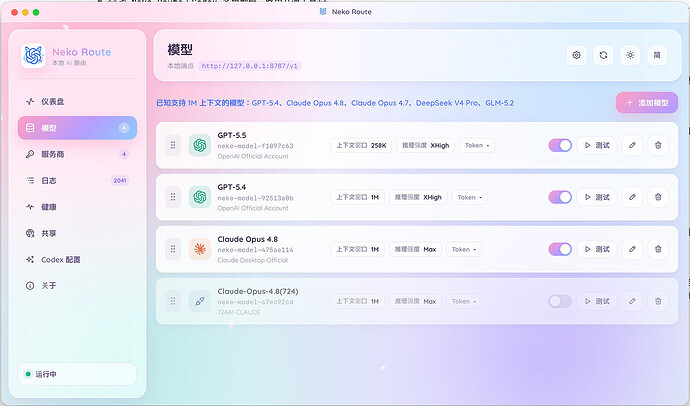Edit Claude-Opus-4.8(724) with pencil icon

(632, 301)
